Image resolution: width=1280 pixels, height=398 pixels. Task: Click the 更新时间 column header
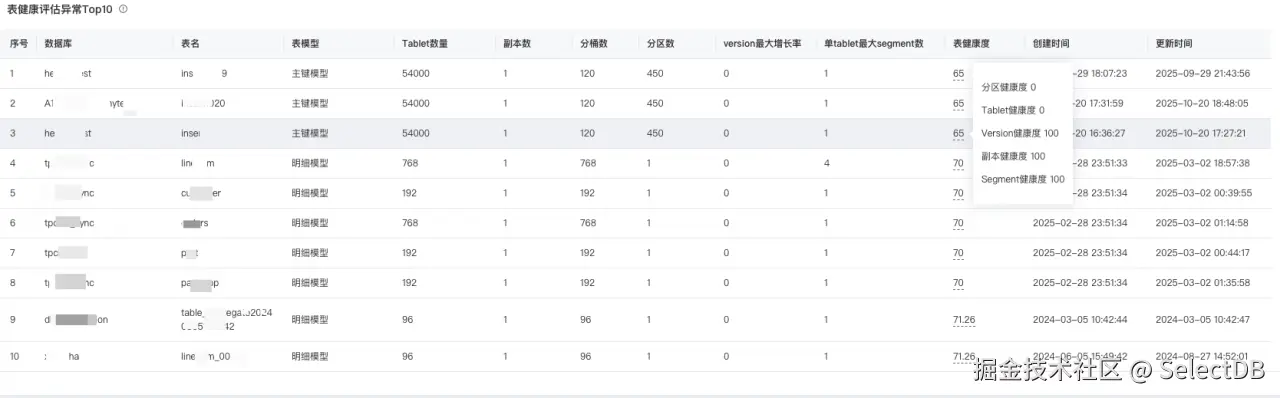[x=1173, y=44]
